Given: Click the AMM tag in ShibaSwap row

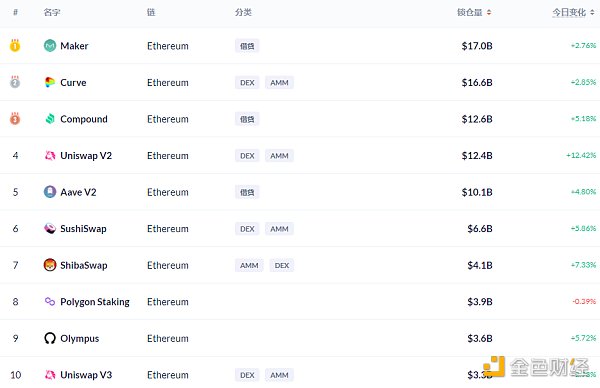Looking at the screenshot, I should coord(249,266).
